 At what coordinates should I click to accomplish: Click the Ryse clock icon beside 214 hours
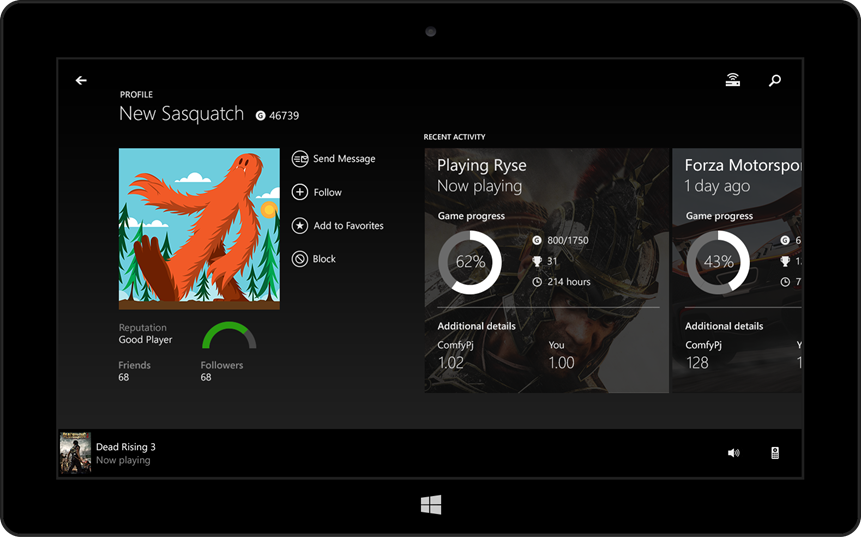[x=537, y=282]
